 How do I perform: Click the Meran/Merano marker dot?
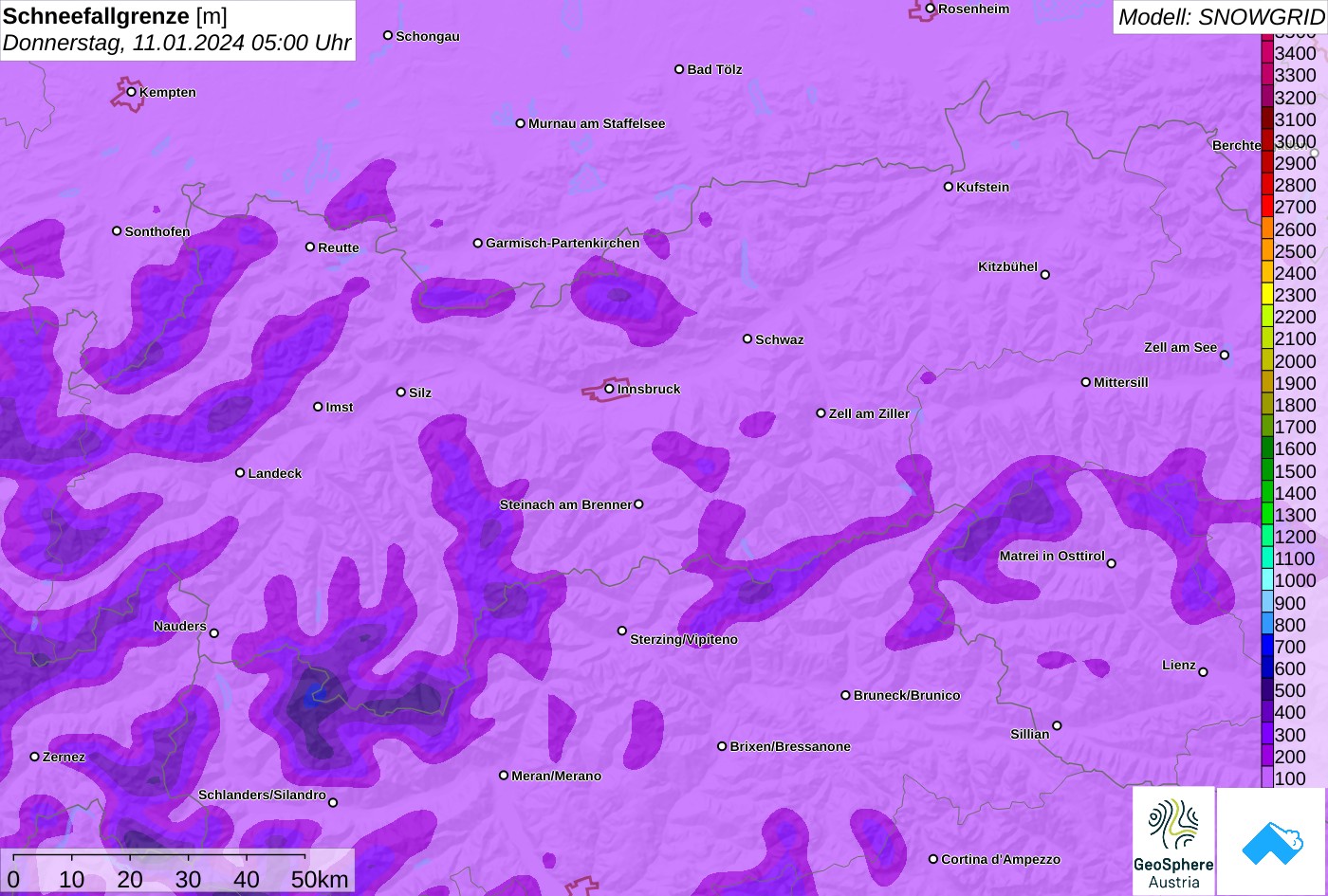pyautogui.click(x=504, y=776)
